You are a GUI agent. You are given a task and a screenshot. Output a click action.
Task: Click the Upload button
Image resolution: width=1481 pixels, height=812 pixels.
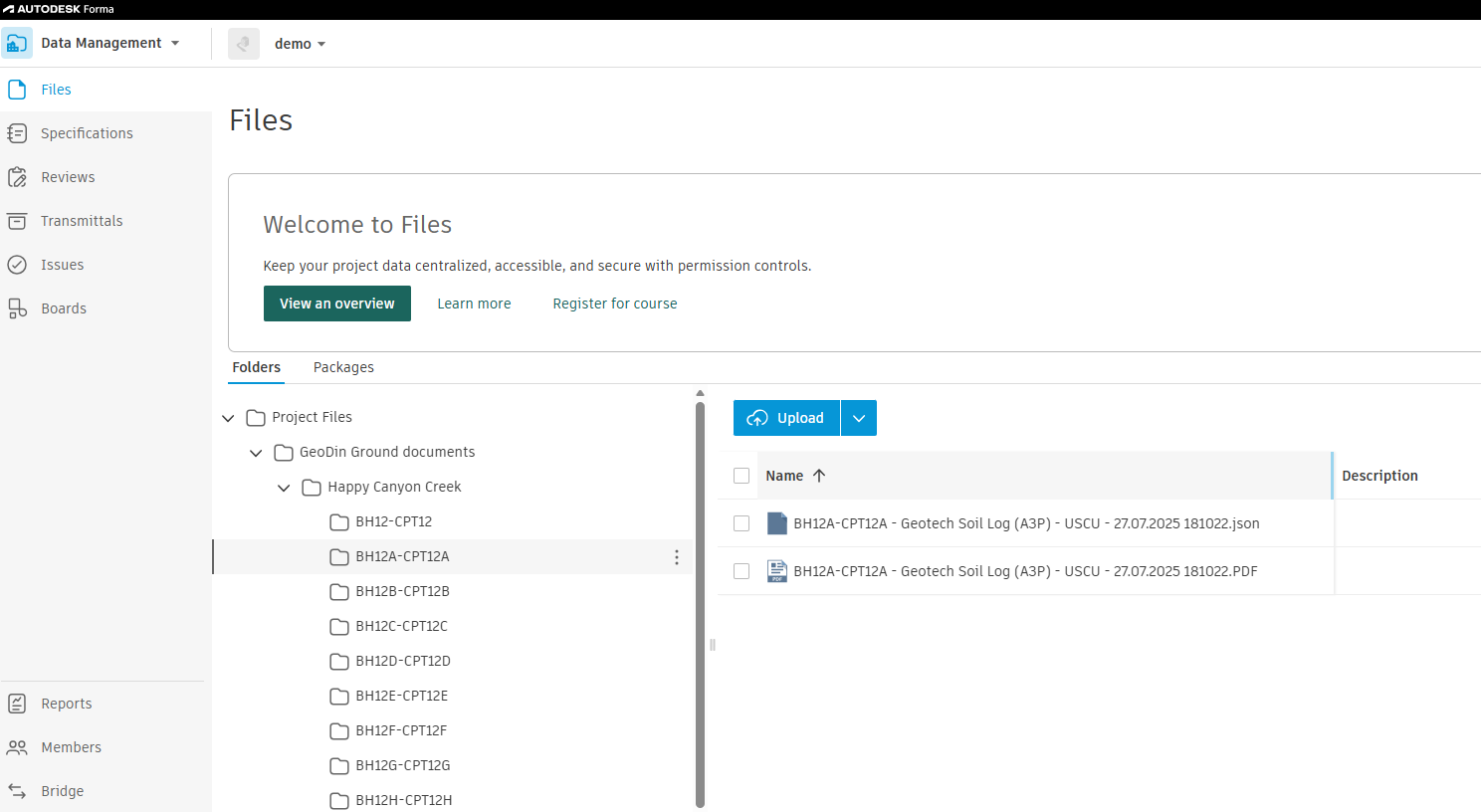pos(786,418)
